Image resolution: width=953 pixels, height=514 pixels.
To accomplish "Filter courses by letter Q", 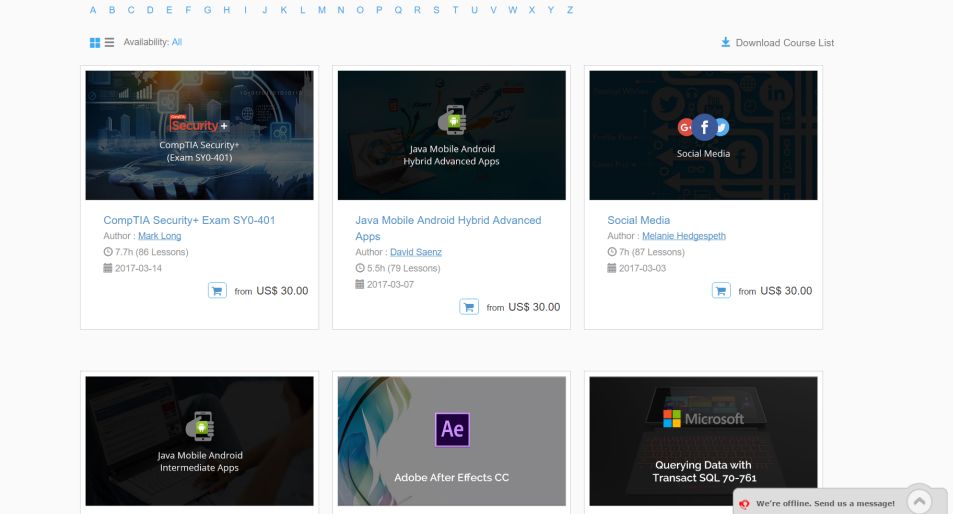I will pos(398,10).
